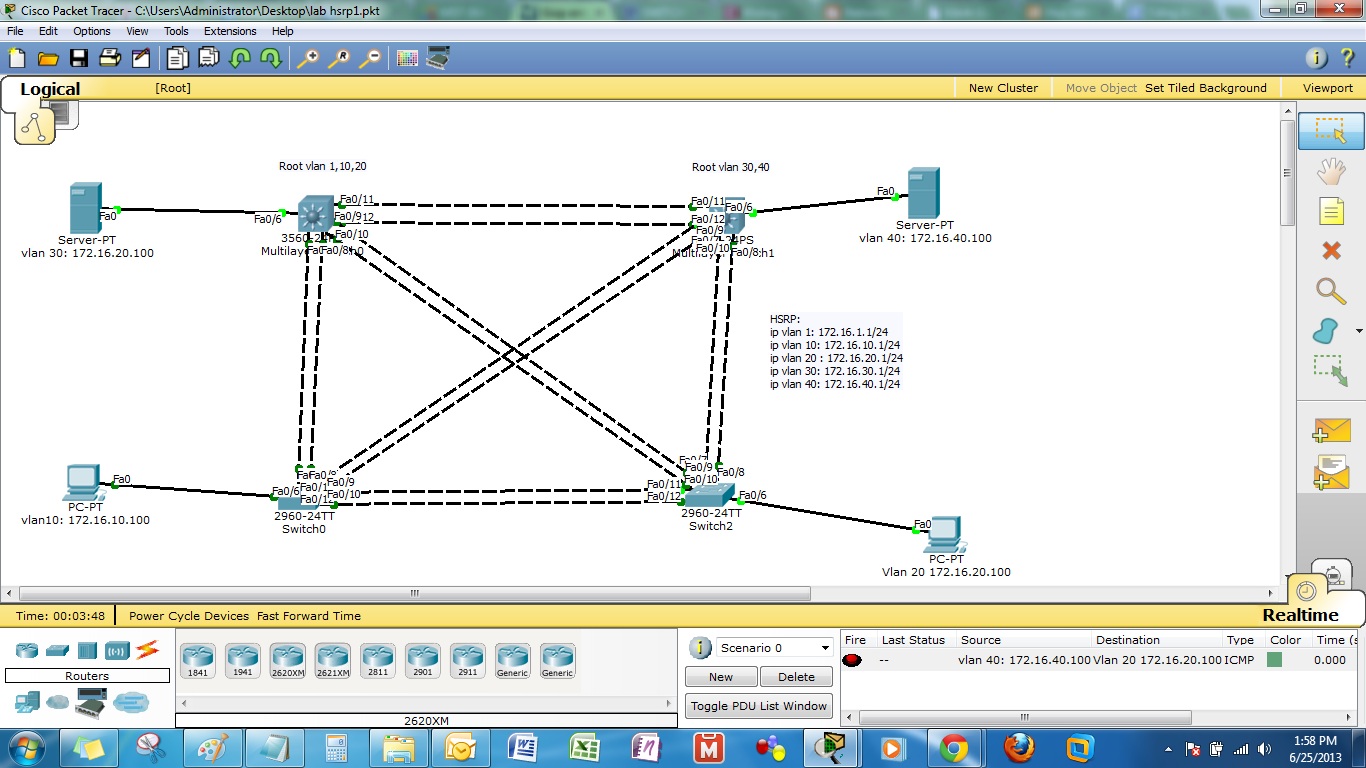Open the Extensions menu
Viewport: 1366px width, 768px height.
tap(230, 31)
